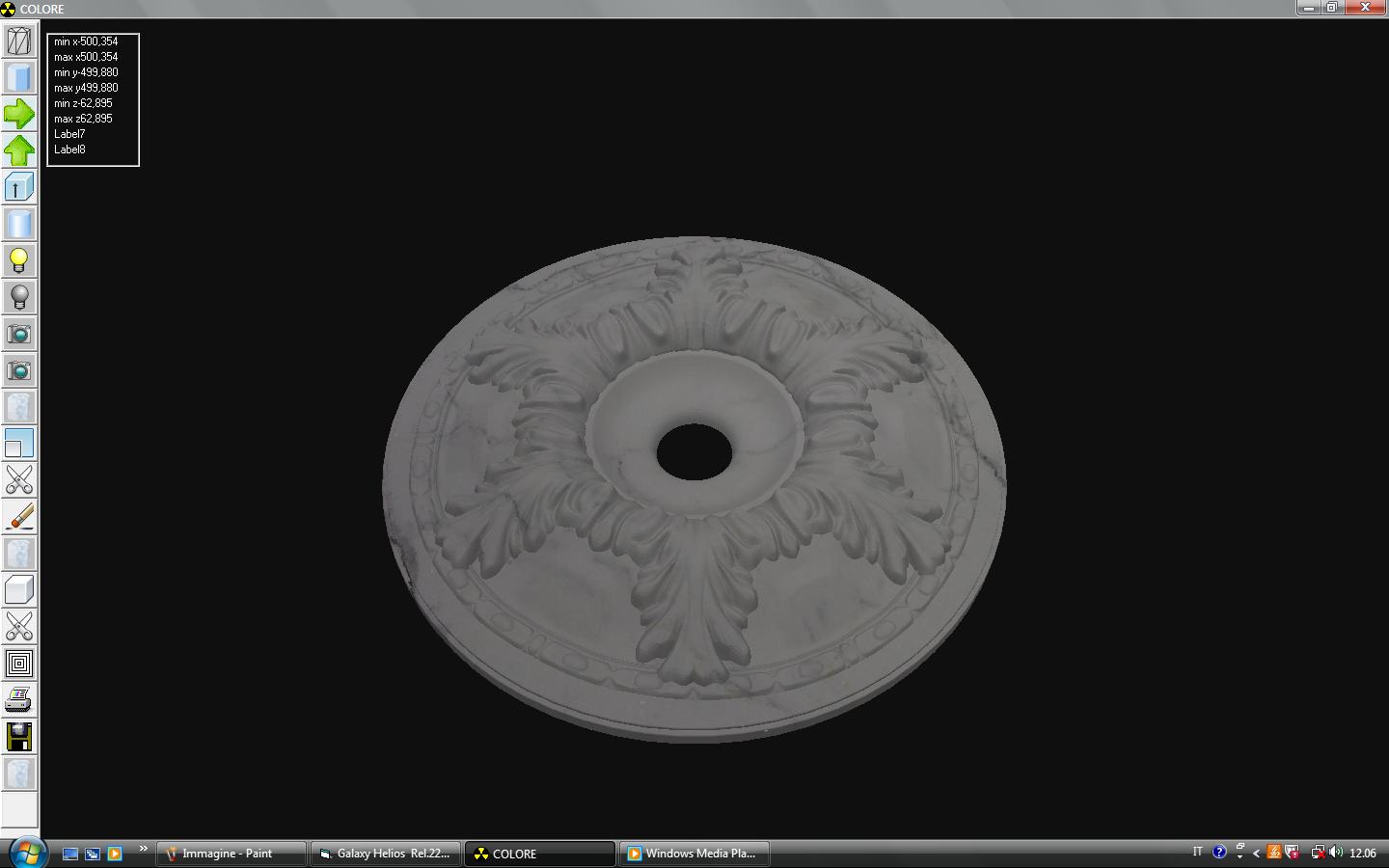Switch to Galaxy Helios in the taskbar

pyautogui.click(x=385, y=854)
